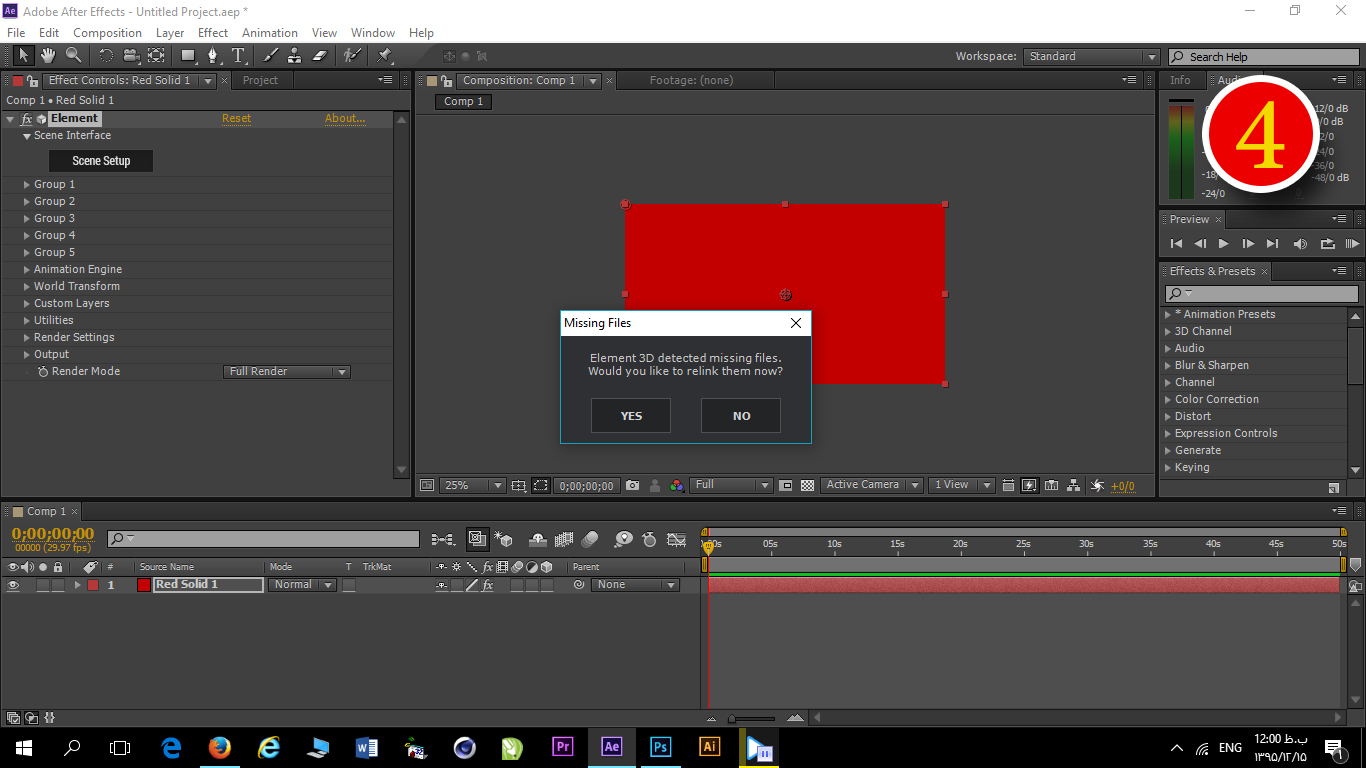Toggle the solo switch for Red Solid 1

click(x=43, y=585)
